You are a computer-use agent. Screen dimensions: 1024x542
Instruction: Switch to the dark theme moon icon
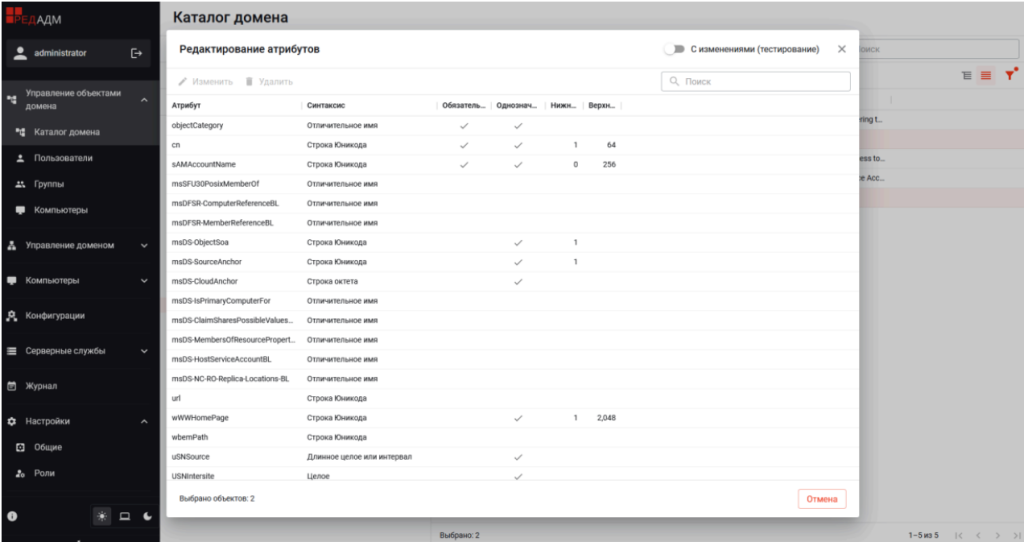pos(148,516)
